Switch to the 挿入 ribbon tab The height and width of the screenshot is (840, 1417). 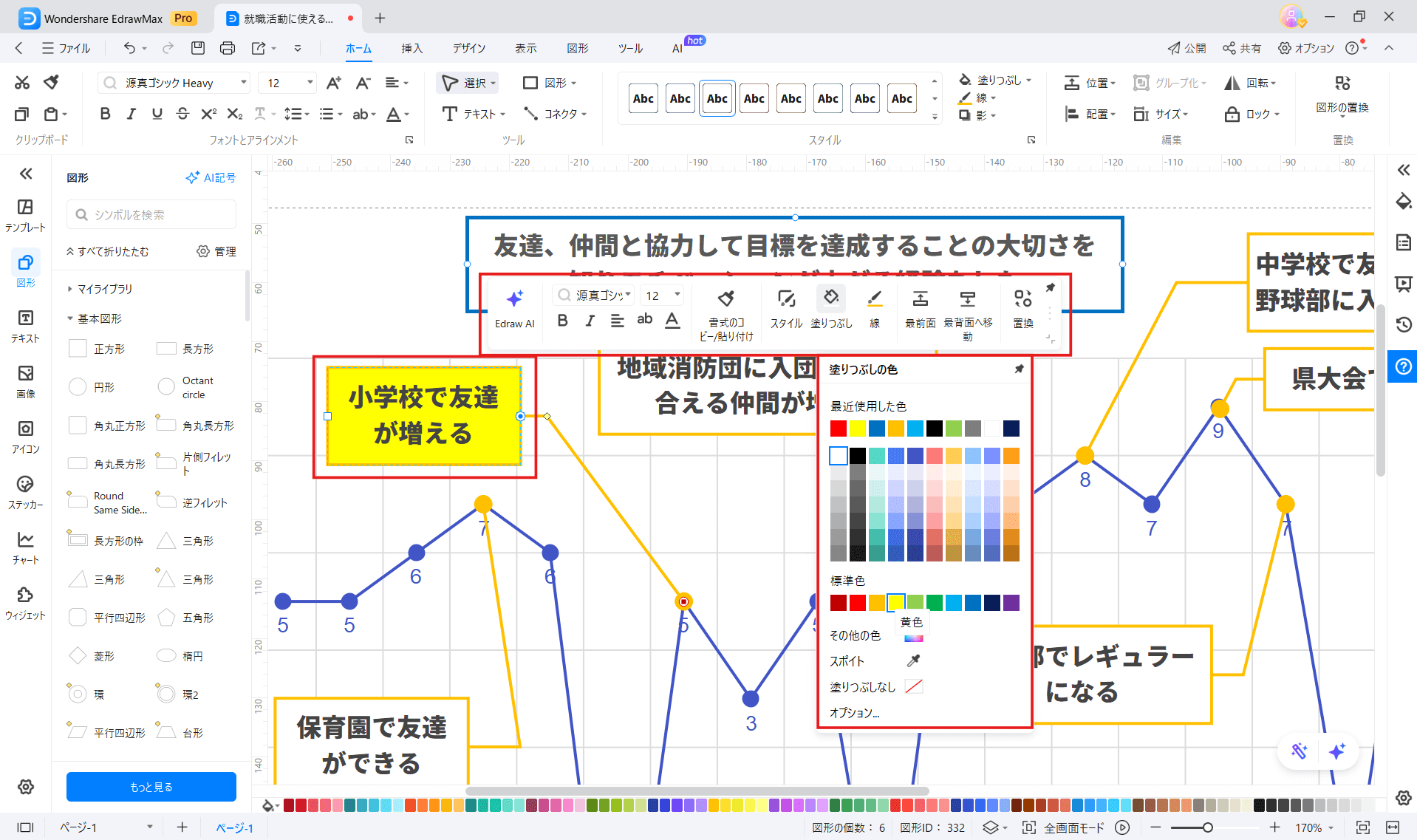pos(412,48)
